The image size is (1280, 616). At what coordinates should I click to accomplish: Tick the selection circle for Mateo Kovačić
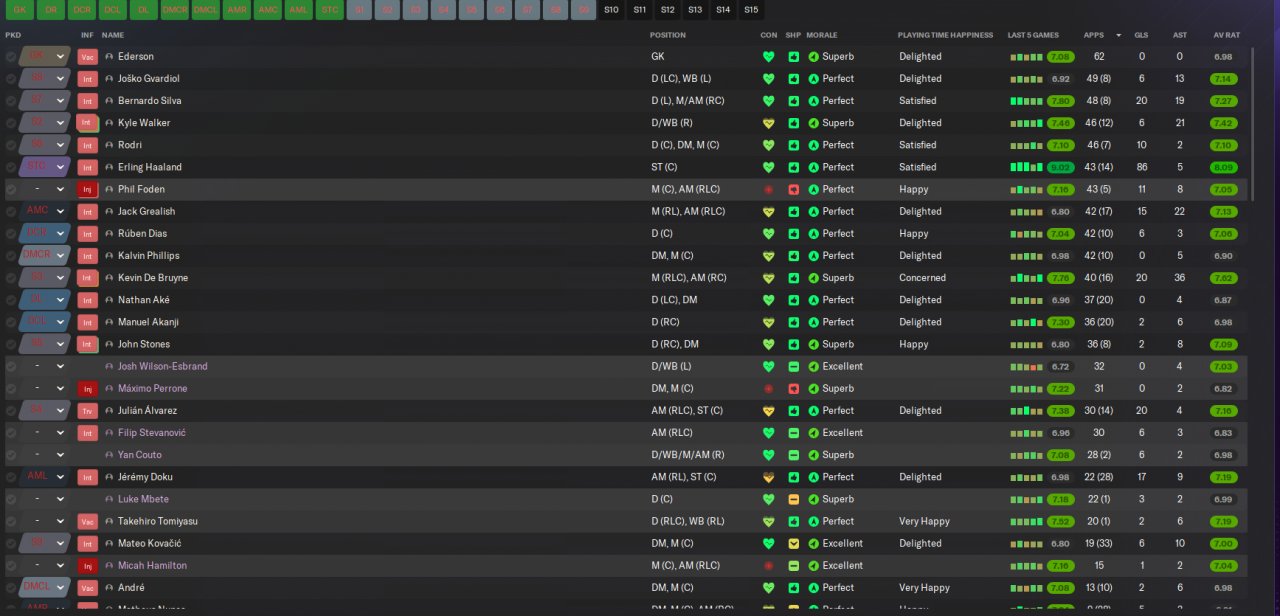11,543
